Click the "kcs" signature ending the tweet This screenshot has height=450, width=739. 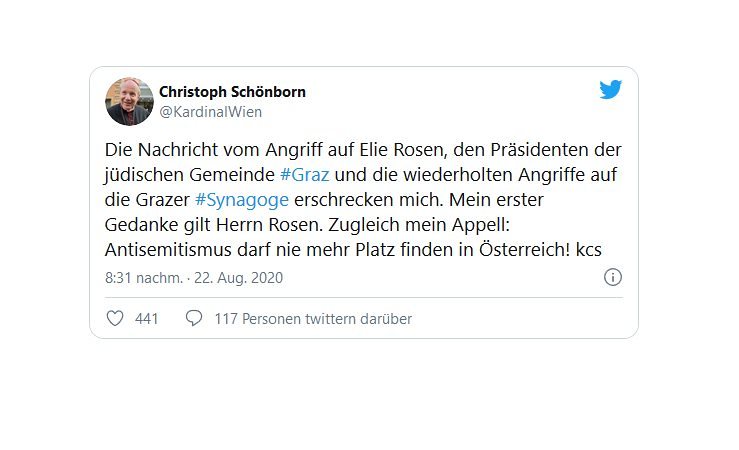[589, 249]
